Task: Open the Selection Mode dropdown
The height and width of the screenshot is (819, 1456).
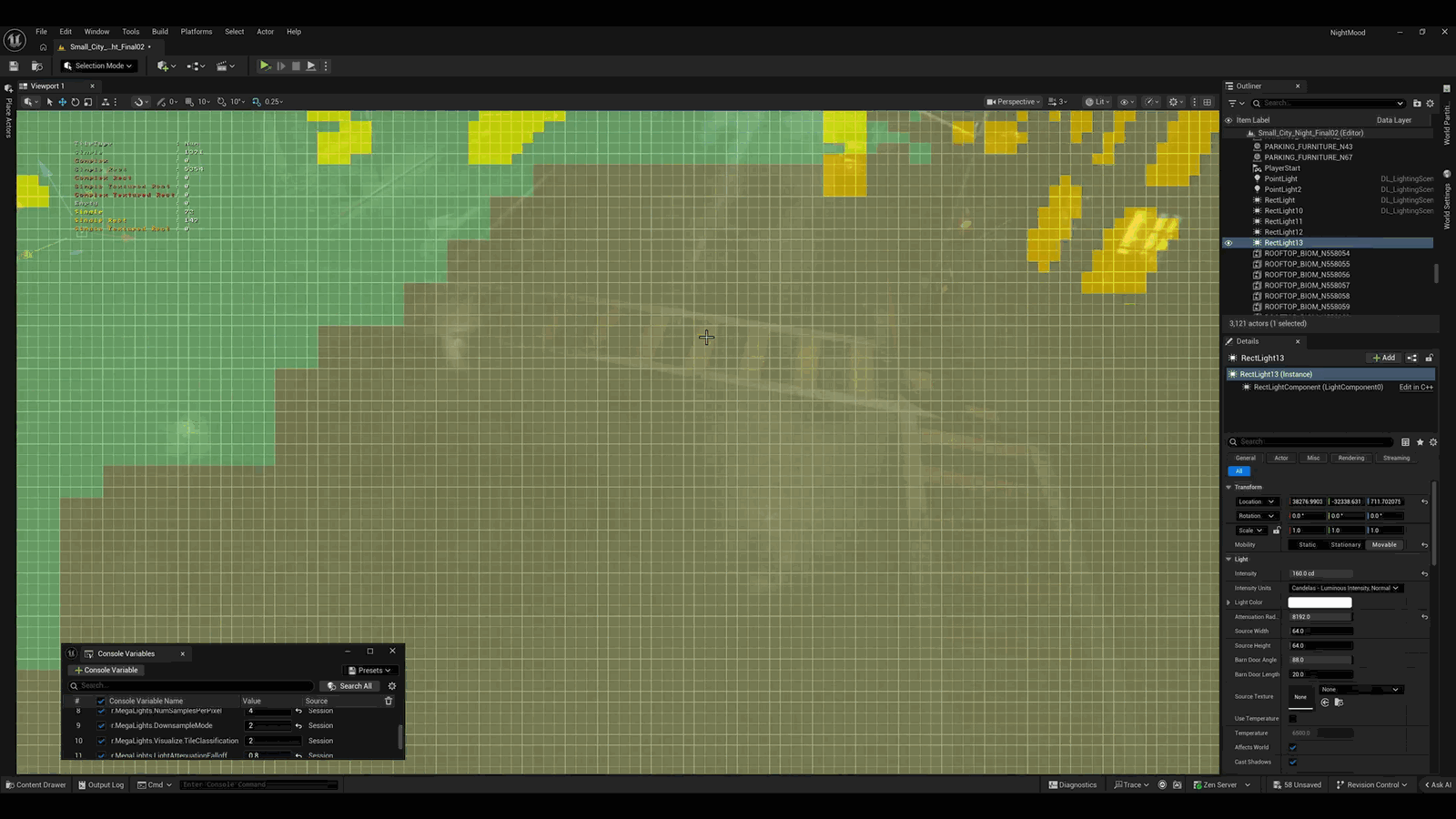Action: pyautogui.click(x=98, y=66)
